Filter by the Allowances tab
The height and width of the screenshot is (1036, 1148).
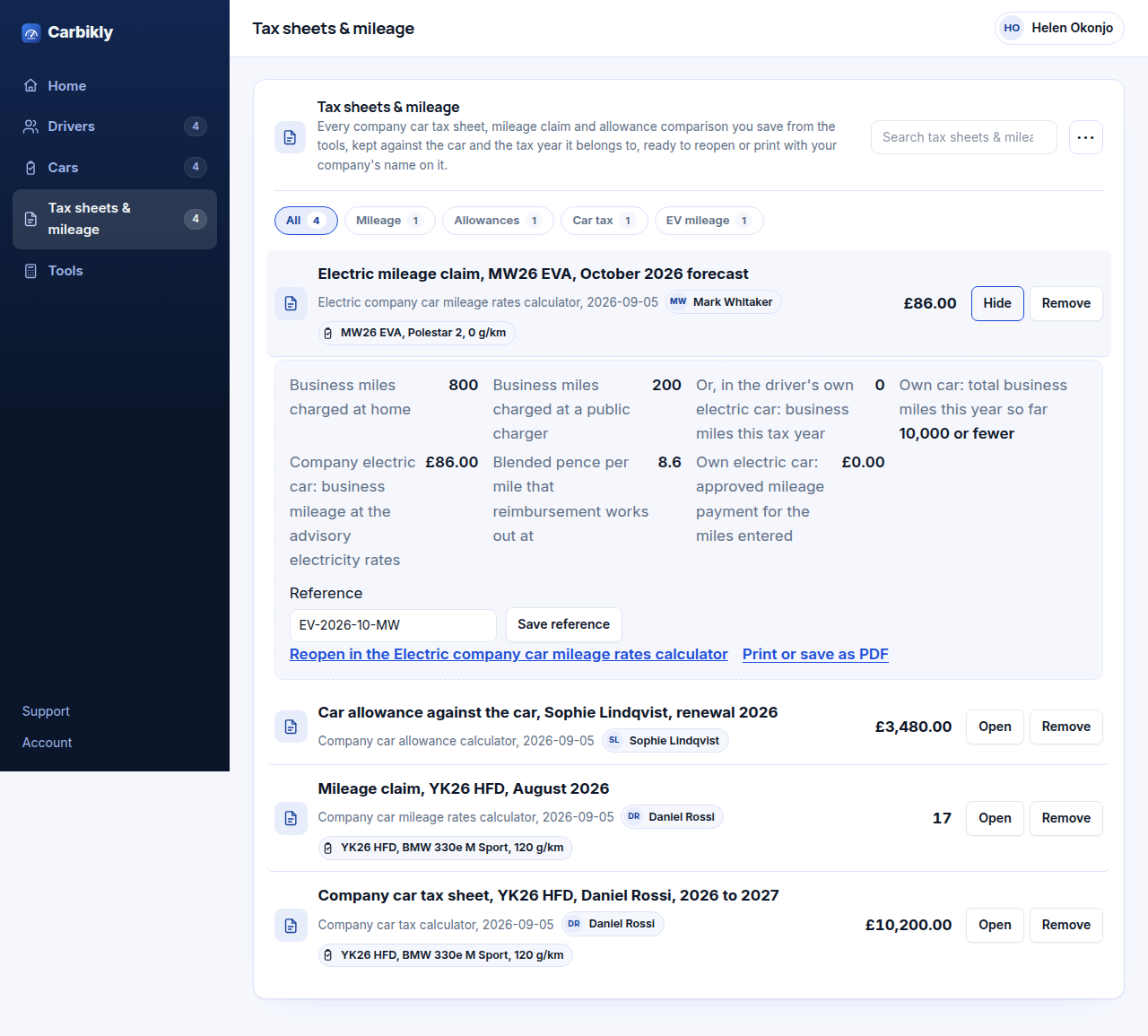pyautogui.click(x=498, y=221)
